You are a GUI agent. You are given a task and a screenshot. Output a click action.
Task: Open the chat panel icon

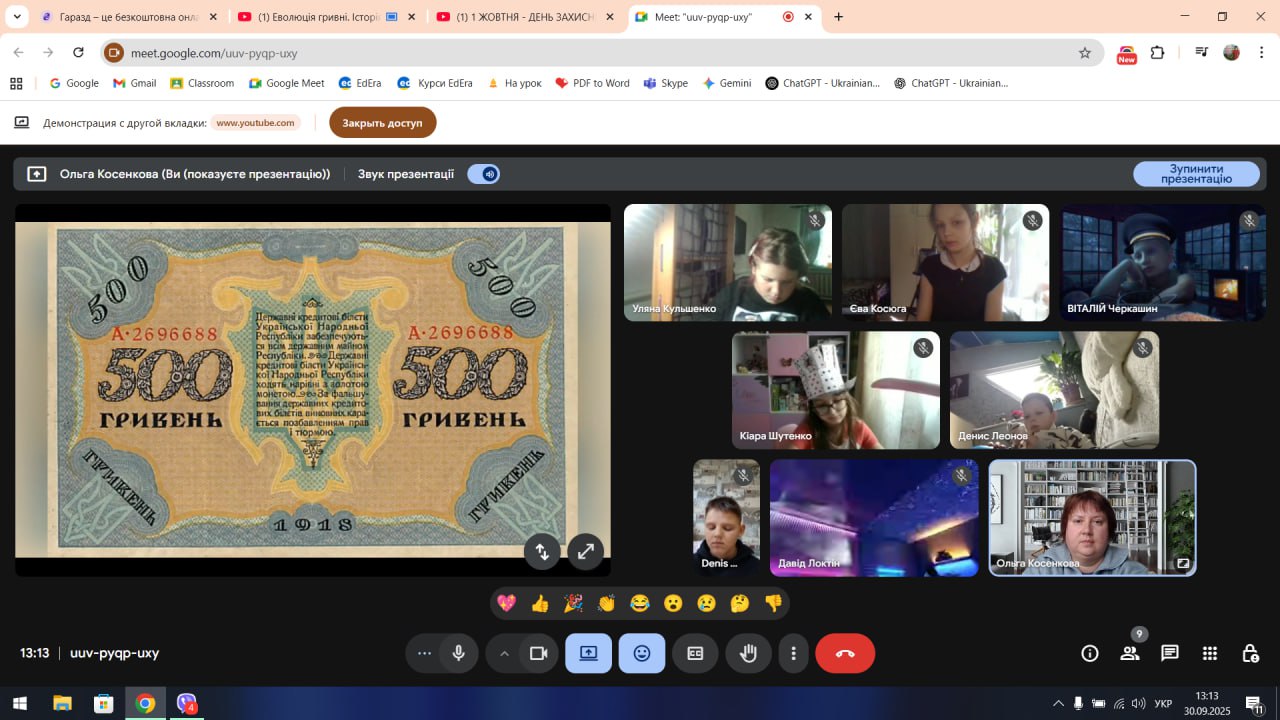point(1169,653)
